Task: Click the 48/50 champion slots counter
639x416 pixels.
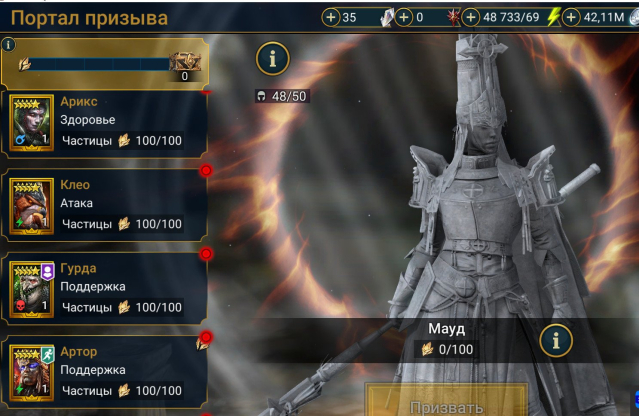Action: (x=282, y=96)
